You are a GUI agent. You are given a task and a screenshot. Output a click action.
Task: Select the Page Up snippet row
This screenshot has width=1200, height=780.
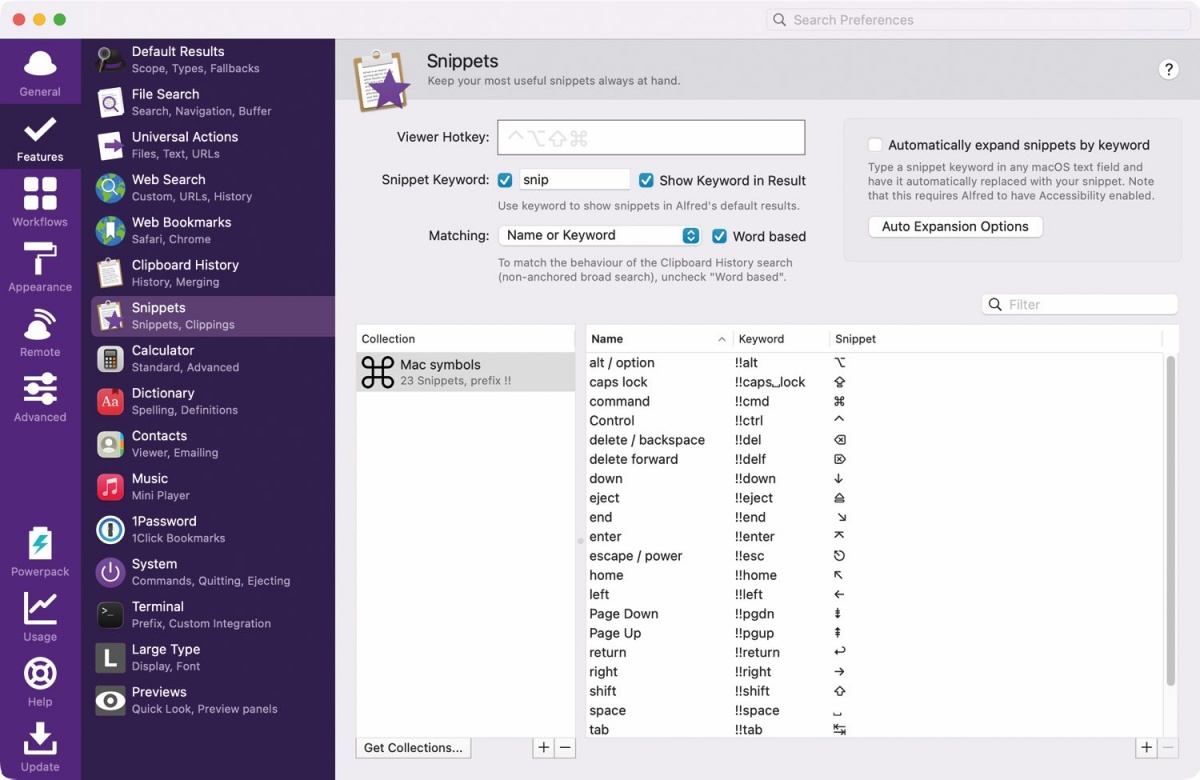click(x=875, y=633)
